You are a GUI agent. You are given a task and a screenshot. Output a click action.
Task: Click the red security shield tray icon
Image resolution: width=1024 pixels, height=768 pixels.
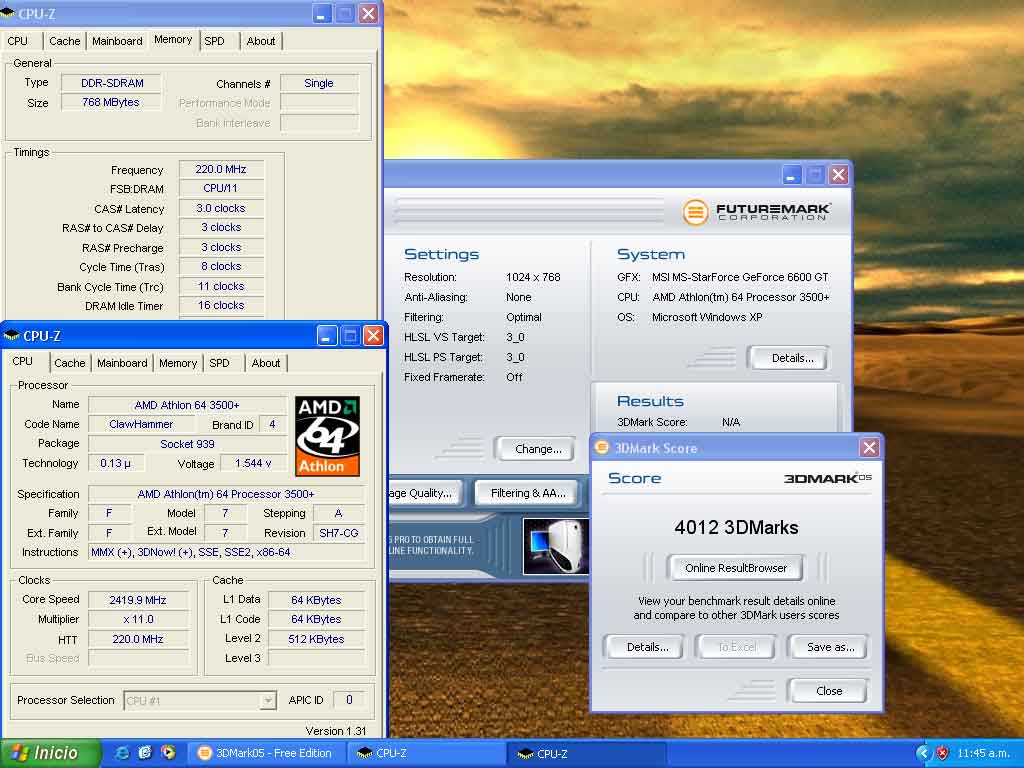[941, 753]
